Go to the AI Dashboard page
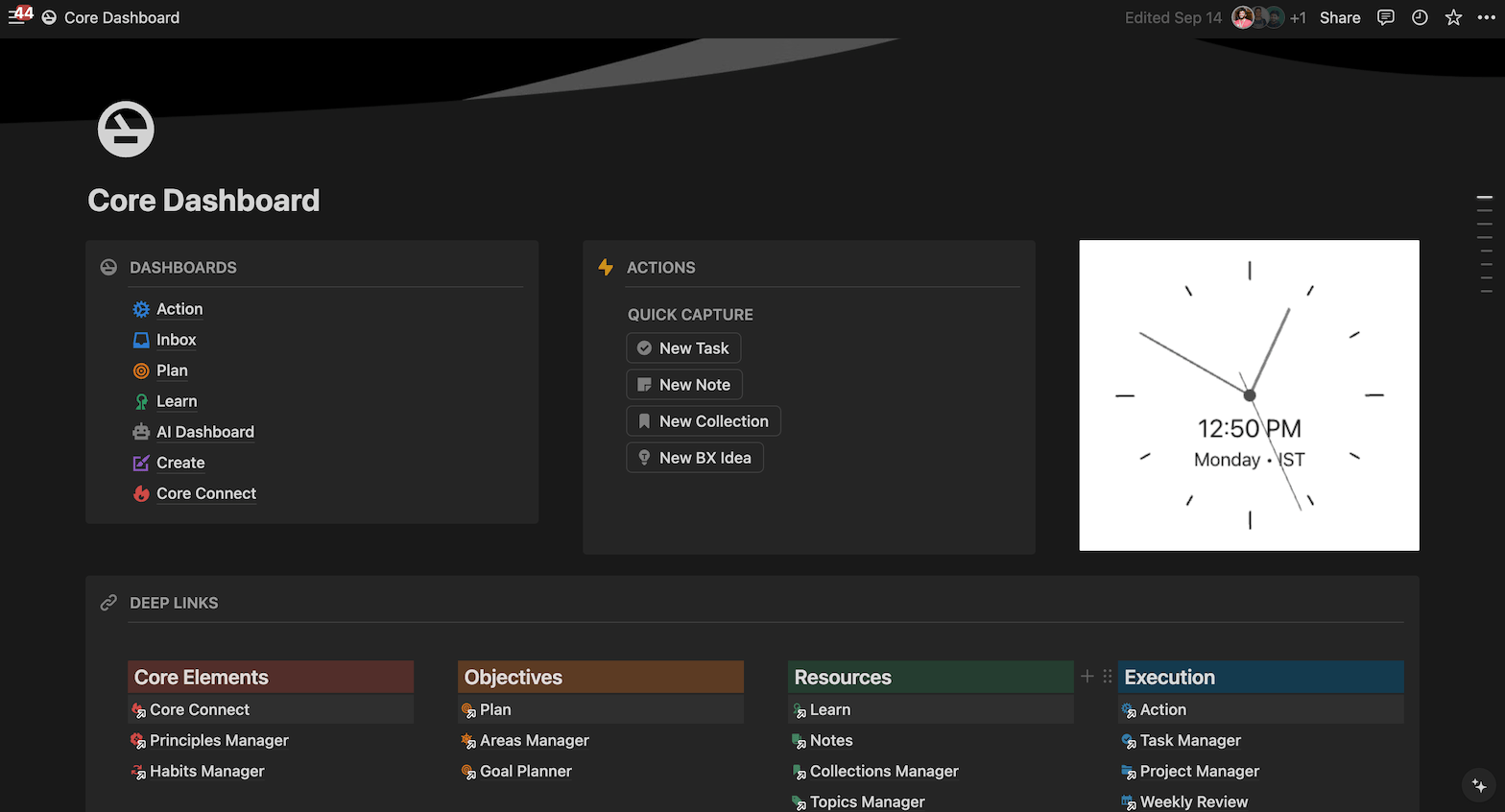The width and height of the screenshot is (1505, 812). [204, 432]
